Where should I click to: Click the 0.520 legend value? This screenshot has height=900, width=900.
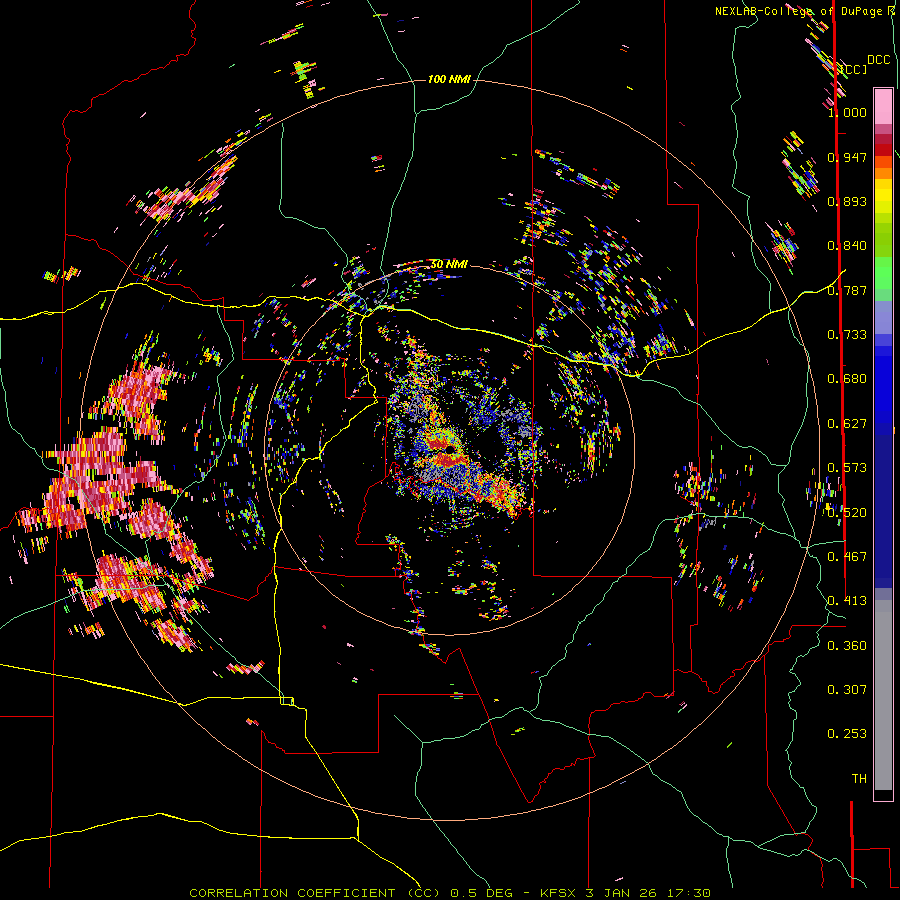847,513
